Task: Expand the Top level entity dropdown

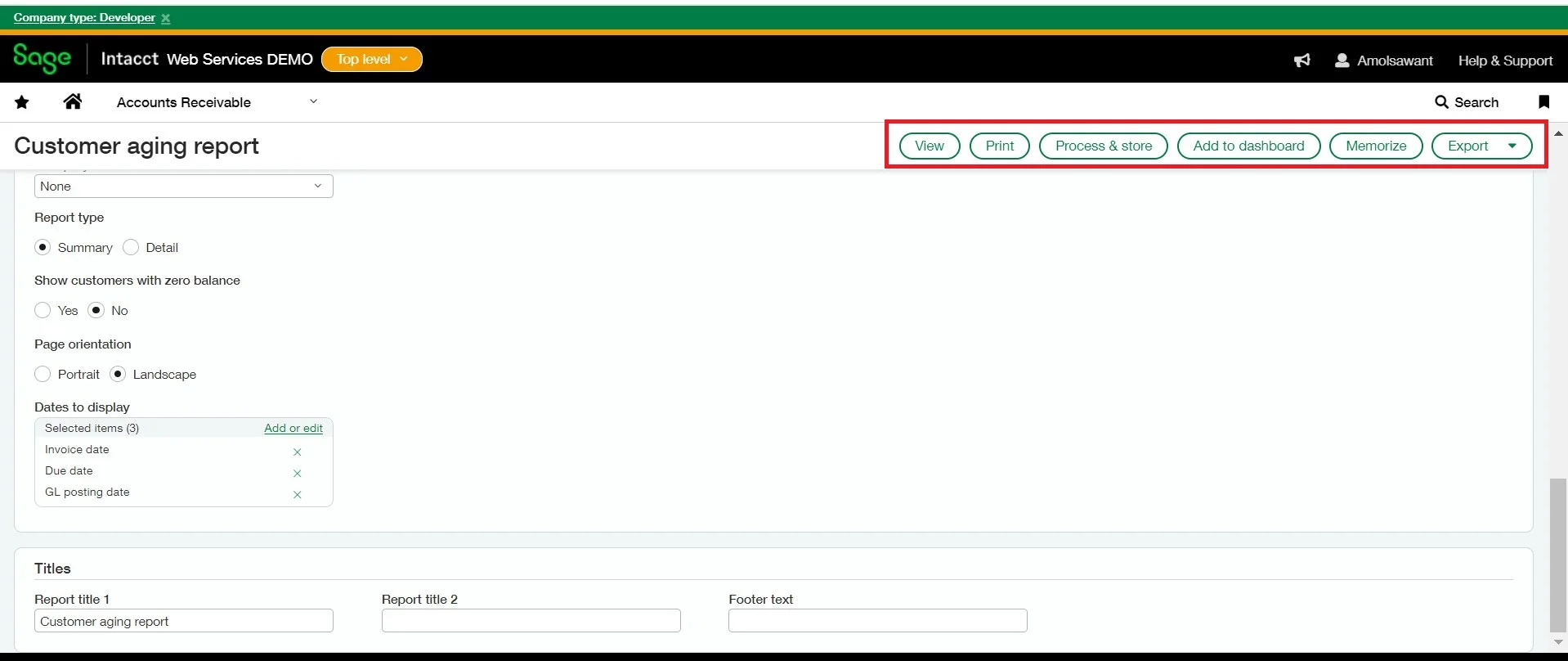Action: (372, 59)
